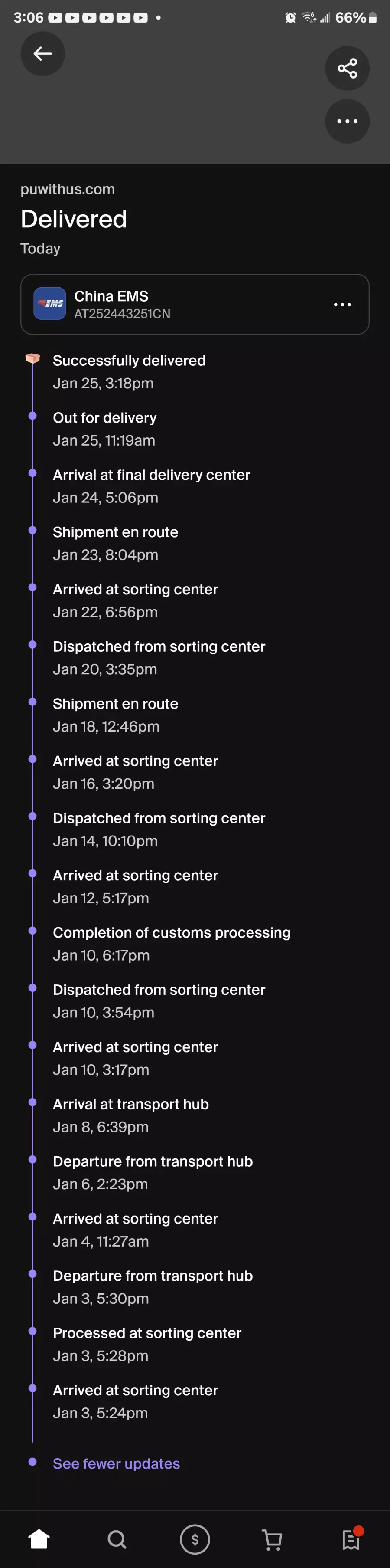Screen dimensions: 390x1568
Task: Tap the delivered package box icon
Action: [x=32, y=358]
